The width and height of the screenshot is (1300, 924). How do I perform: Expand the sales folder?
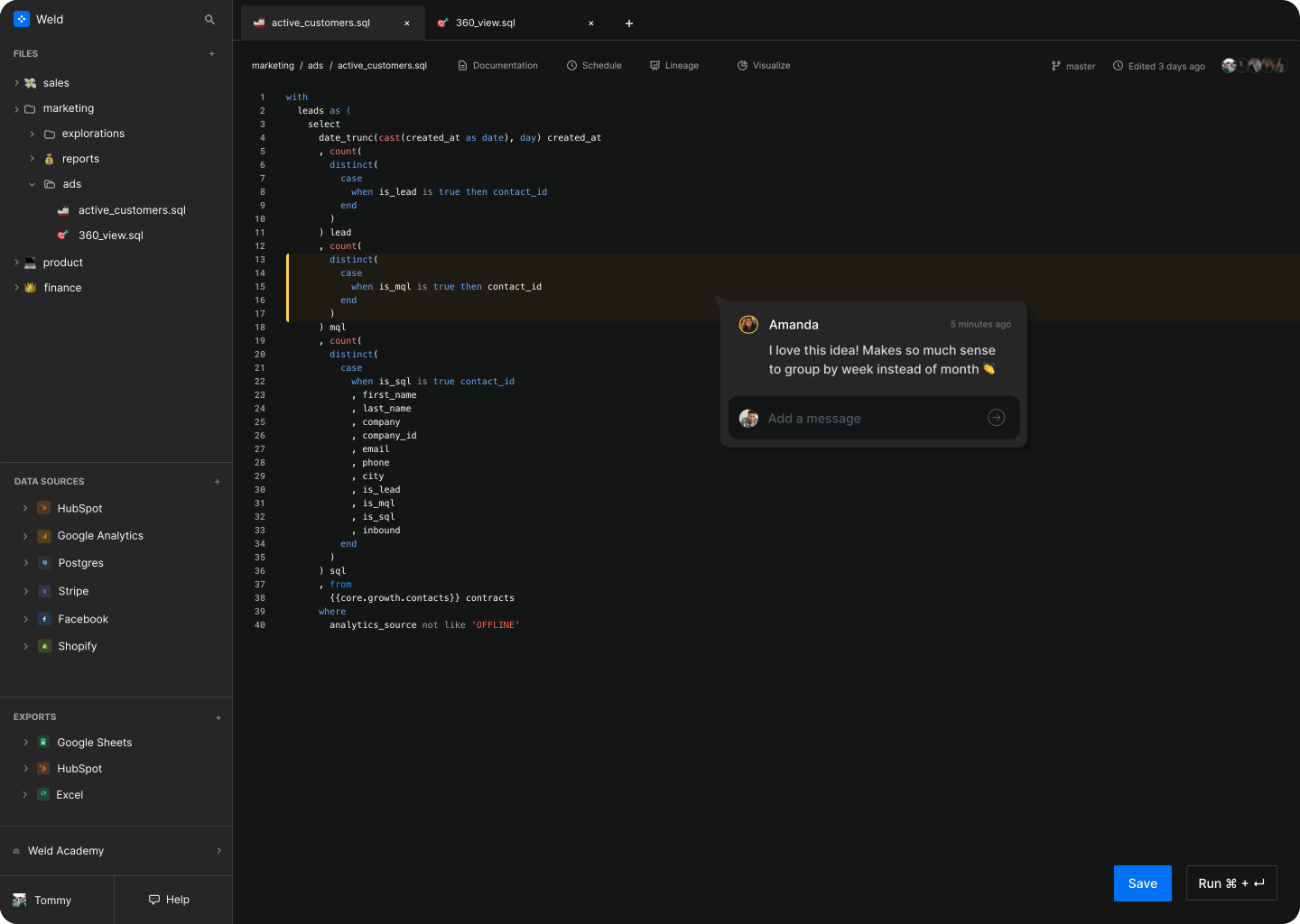pos(17,83)
